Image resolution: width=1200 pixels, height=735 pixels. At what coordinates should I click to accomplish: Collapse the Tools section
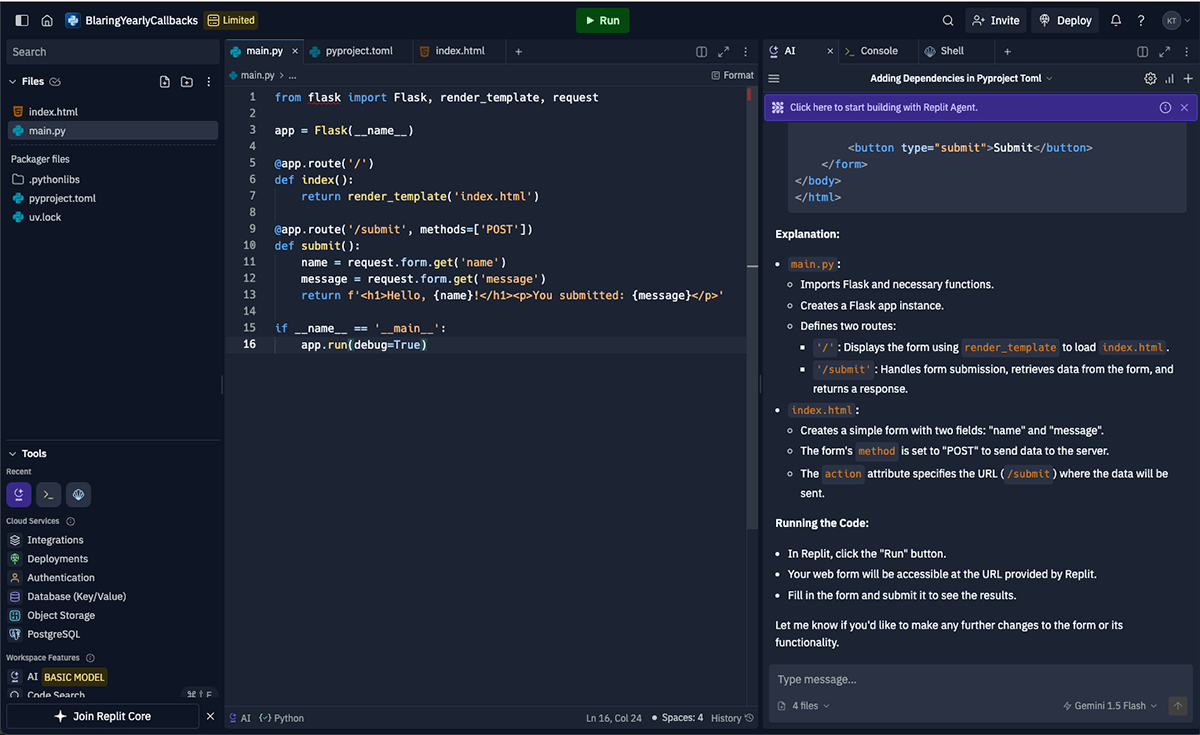point(13,453)
